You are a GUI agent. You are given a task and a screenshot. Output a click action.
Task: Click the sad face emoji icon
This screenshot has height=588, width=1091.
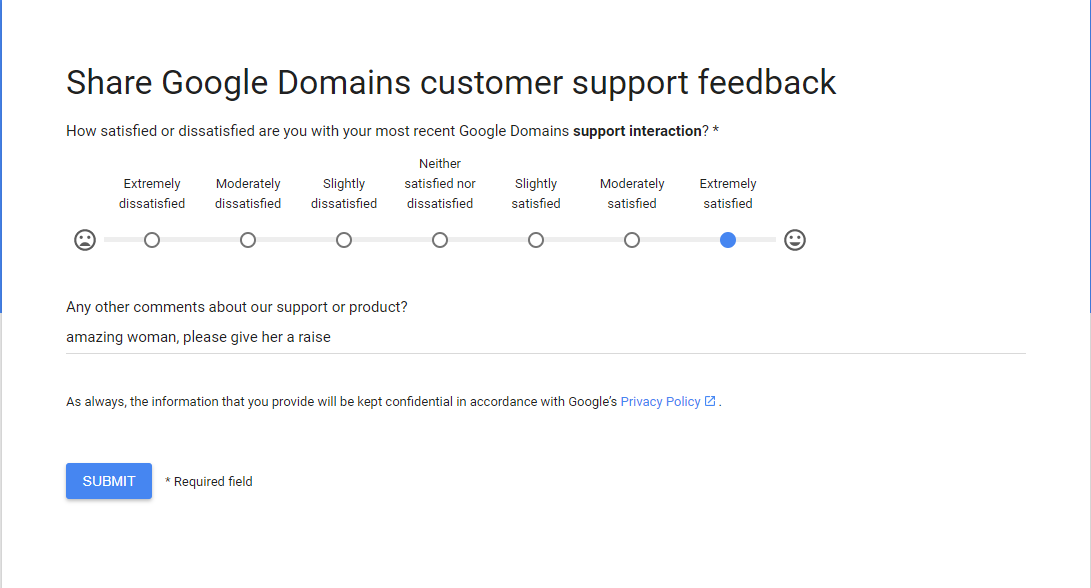click(85, 240)
